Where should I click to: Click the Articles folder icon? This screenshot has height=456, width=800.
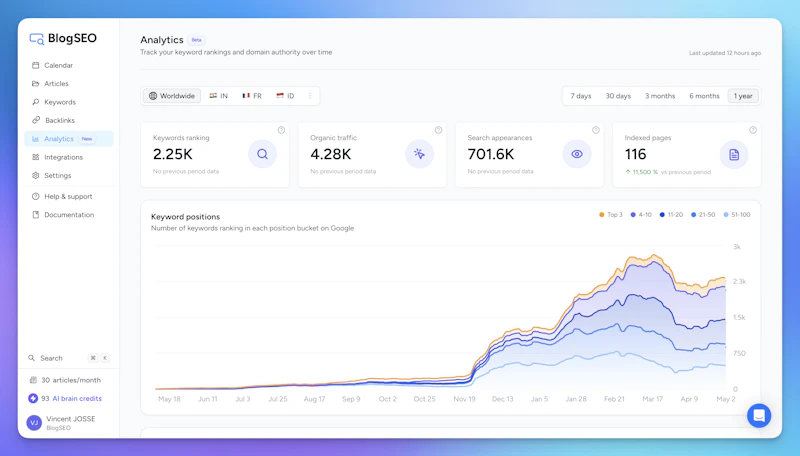click(35, 84)
